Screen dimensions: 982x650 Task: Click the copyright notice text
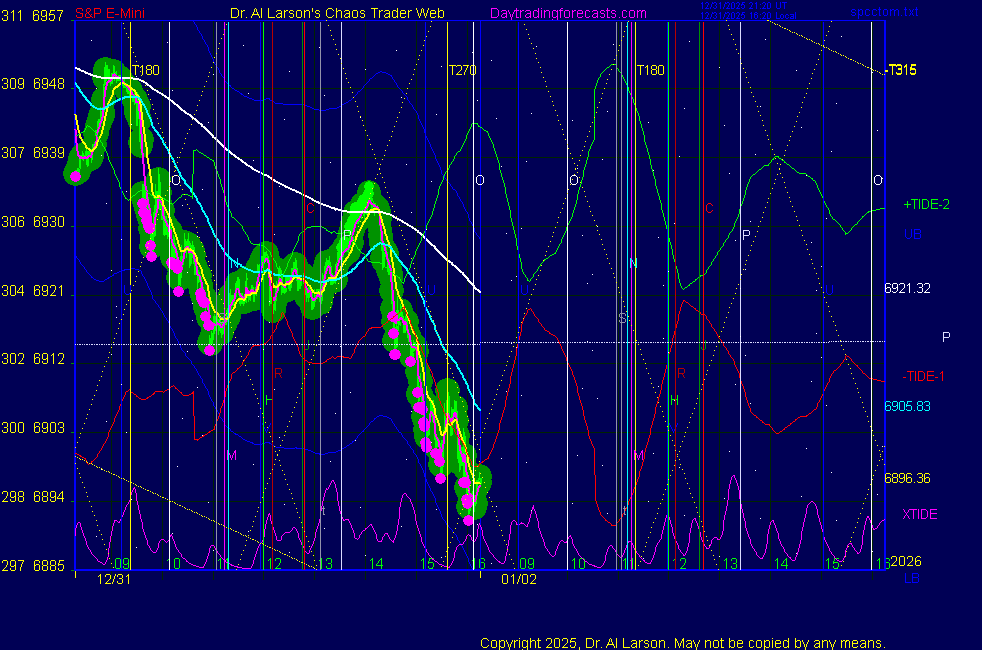[x=683, y=643]
